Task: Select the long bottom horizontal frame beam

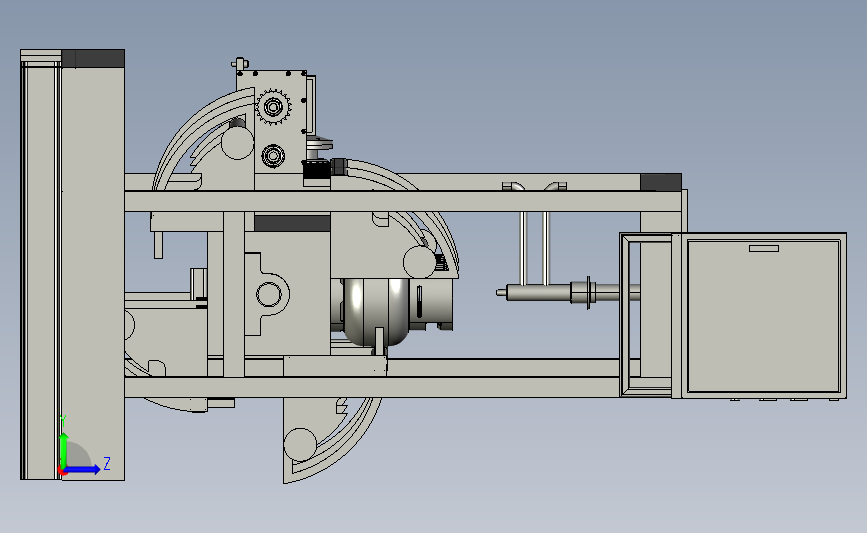Action: click(x=372, y=387)
